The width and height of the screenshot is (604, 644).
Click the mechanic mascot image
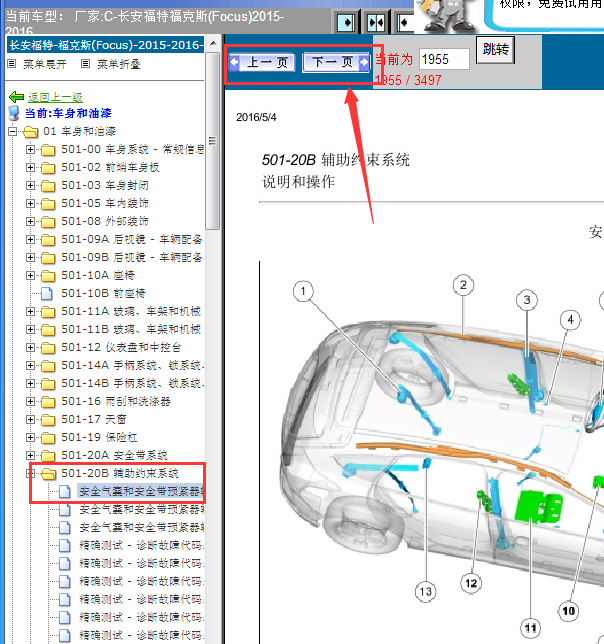(448, 16)
